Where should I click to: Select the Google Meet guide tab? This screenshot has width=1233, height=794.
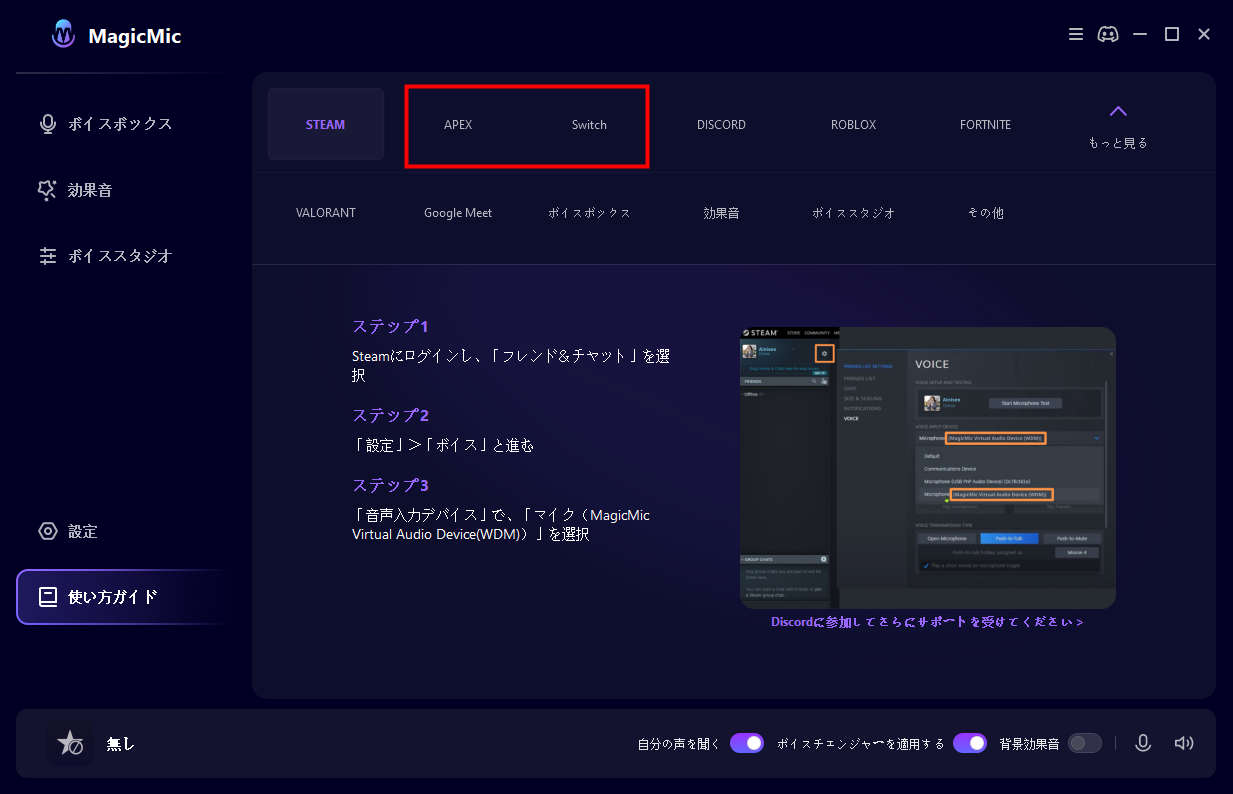pos(458,213)
